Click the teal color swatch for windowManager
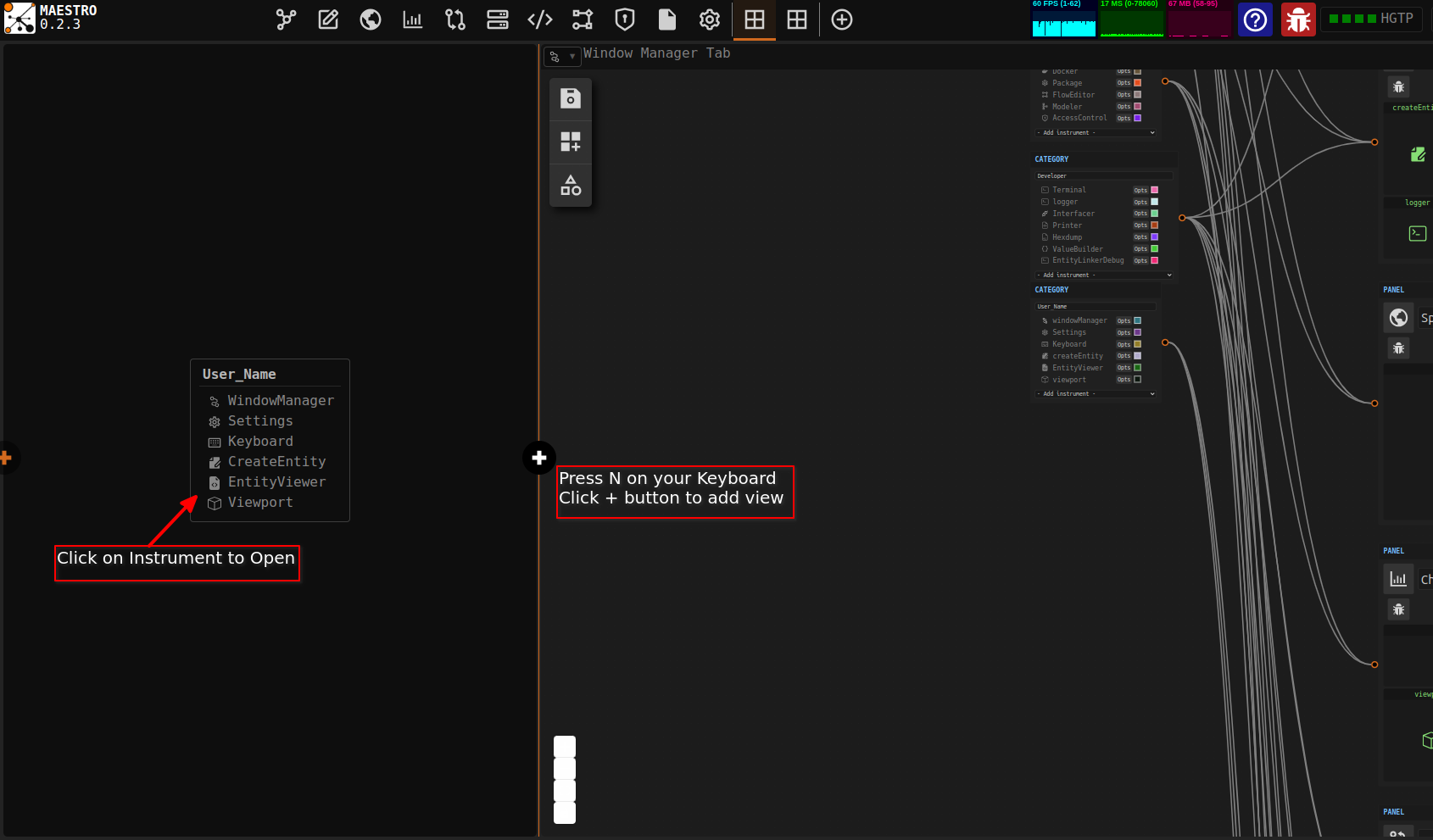 1137,320
